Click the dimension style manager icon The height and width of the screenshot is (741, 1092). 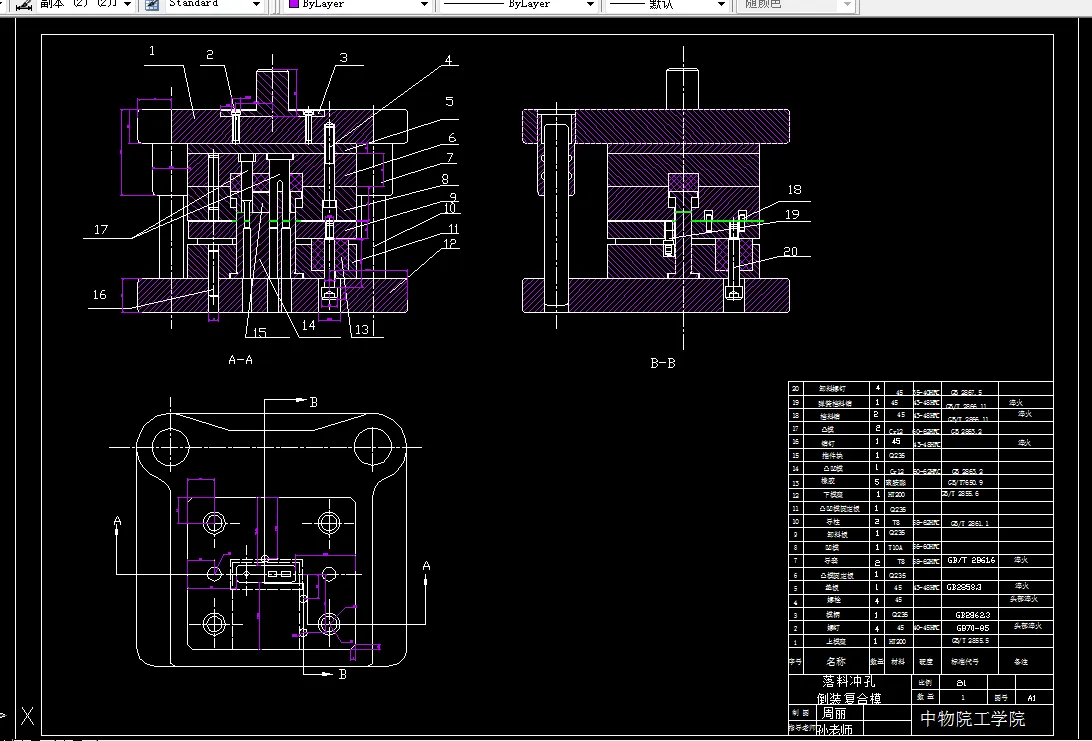23,4
